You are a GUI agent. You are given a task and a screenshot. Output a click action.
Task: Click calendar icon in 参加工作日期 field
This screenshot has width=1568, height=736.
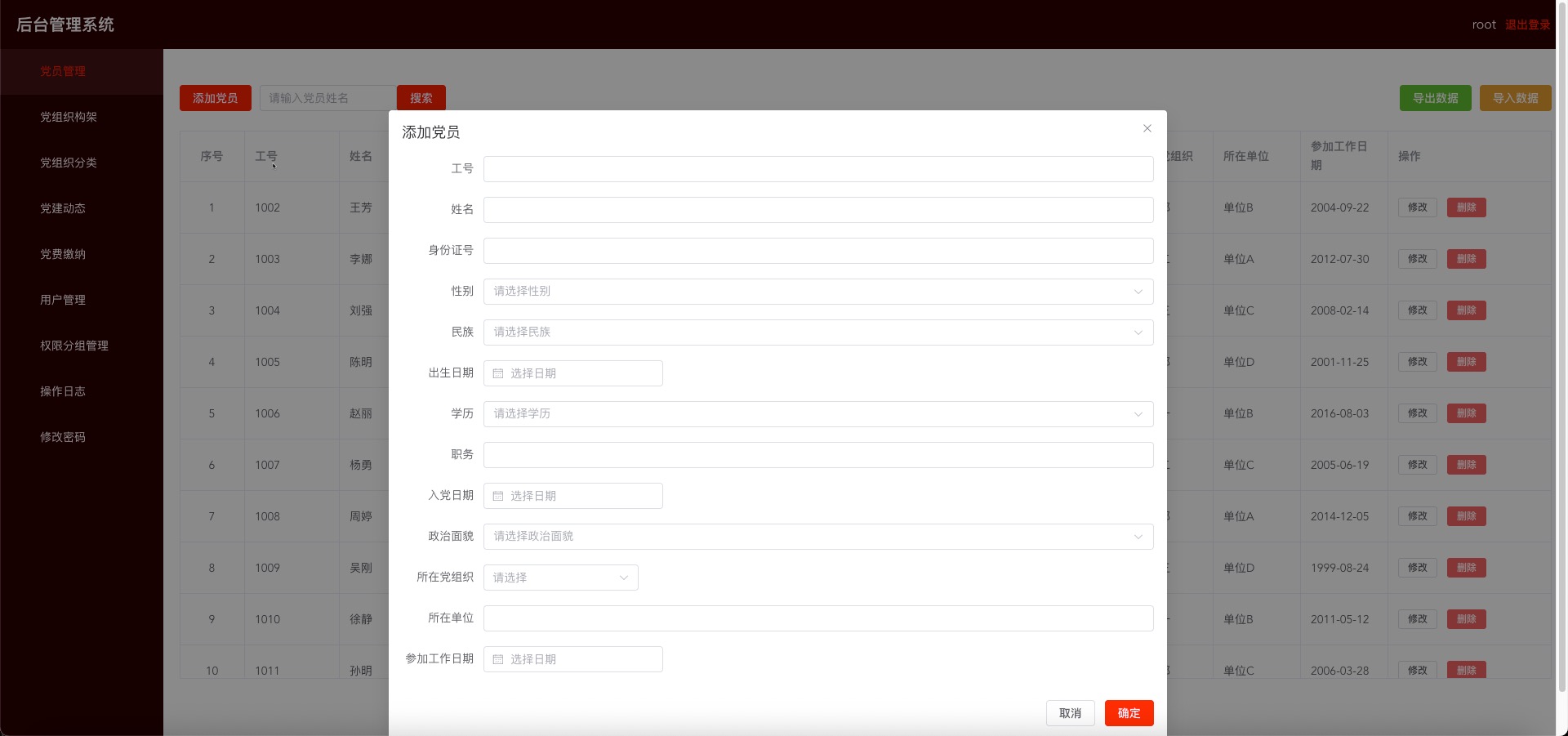coord(498,659)
